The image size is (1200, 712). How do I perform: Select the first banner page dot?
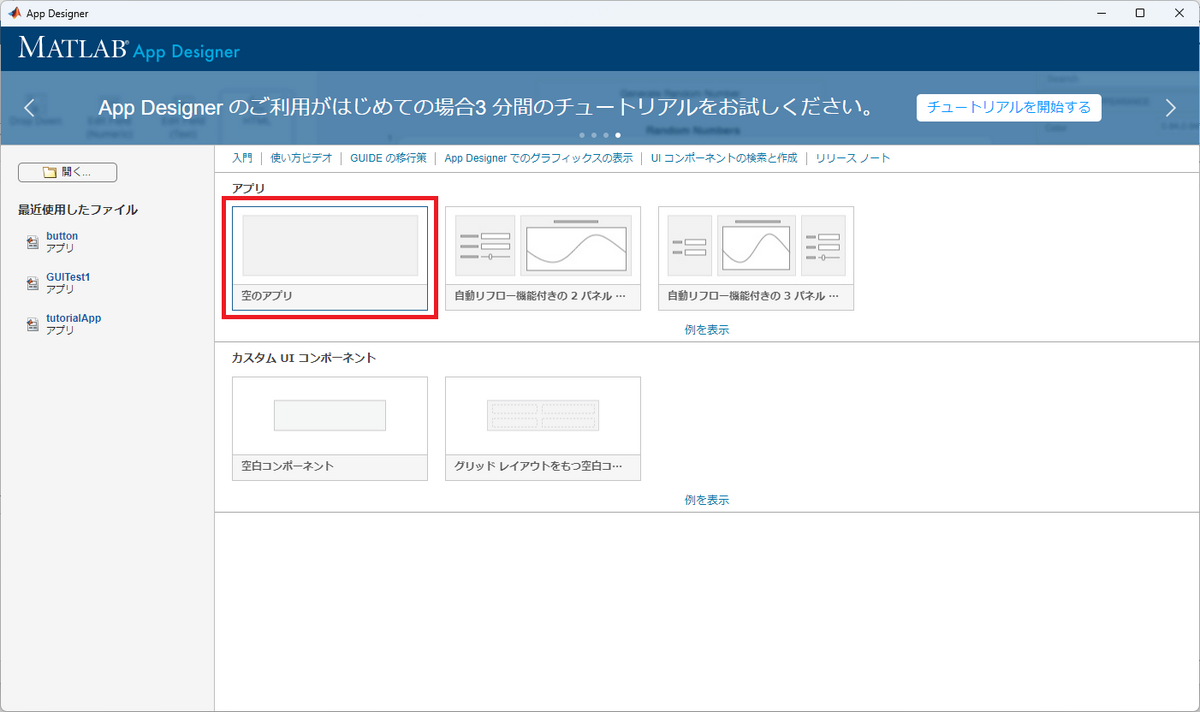pyautogui.click(x=582, y=134)
